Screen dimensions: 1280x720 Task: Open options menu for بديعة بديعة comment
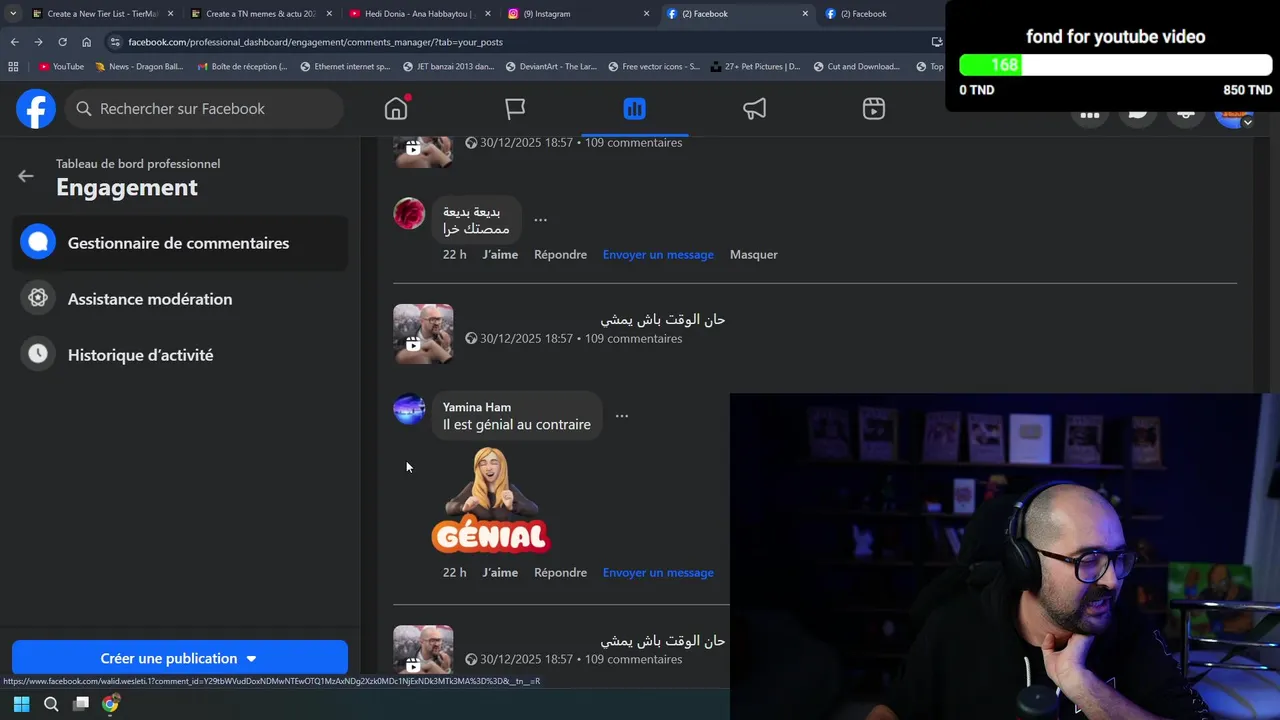click(540, 219)
